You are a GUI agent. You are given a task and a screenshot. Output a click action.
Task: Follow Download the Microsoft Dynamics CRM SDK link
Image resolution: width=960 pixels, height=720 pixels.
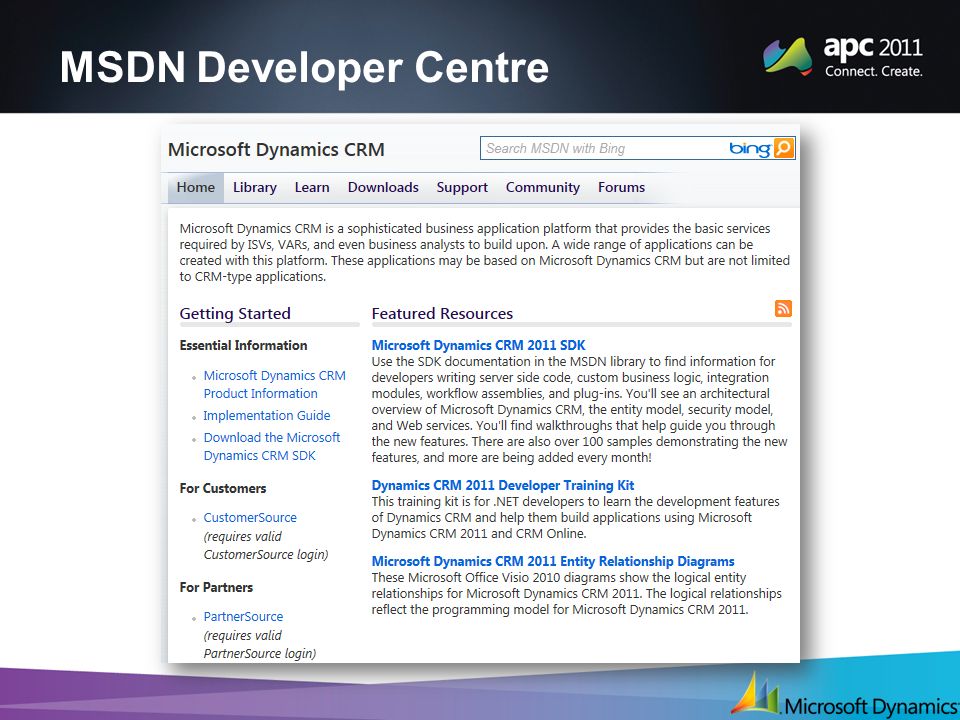point(272,446)
